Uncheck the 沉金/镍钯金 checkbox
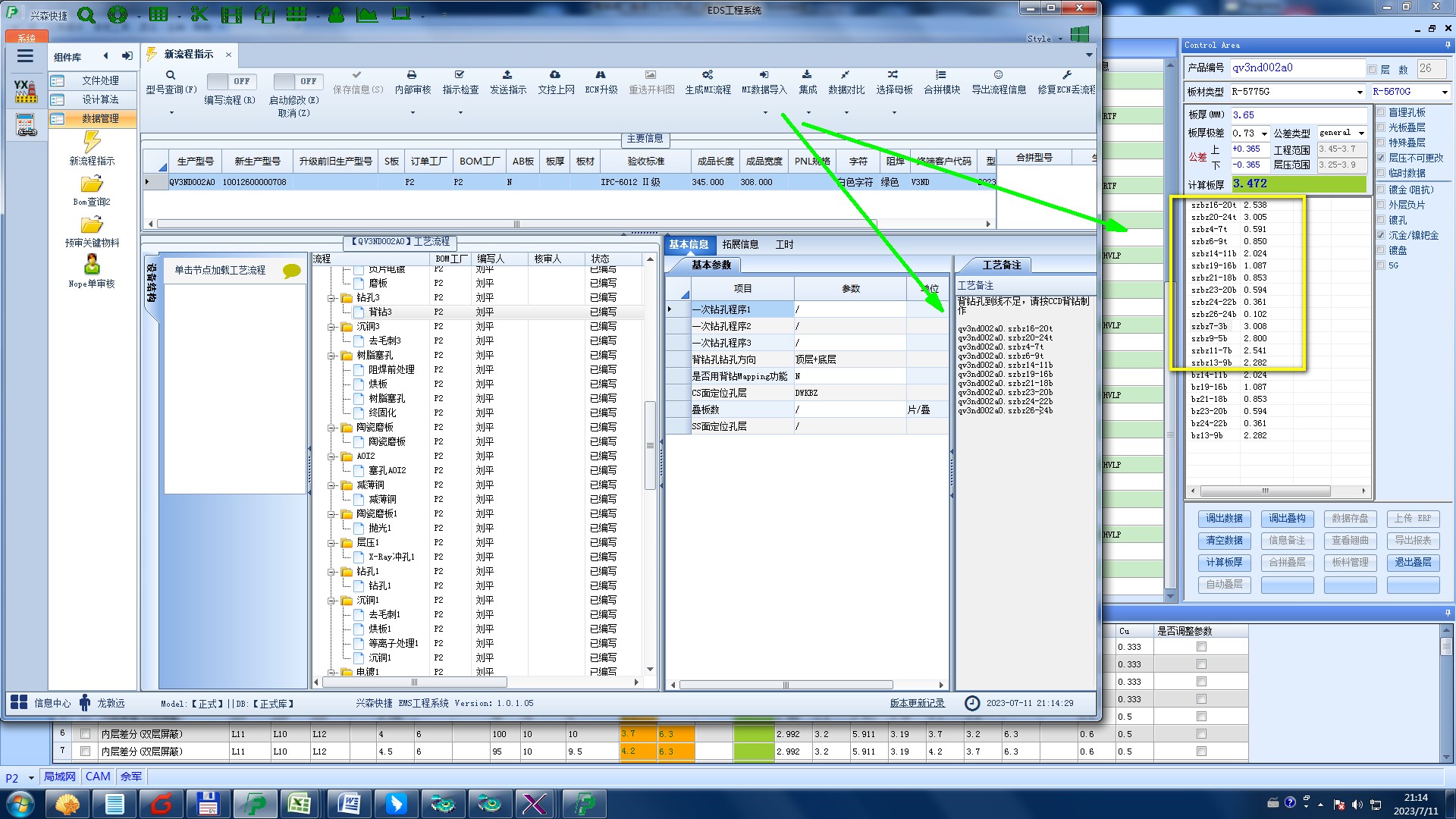The height and width of the screenshot is (819, 1456). click(1381, 235)
